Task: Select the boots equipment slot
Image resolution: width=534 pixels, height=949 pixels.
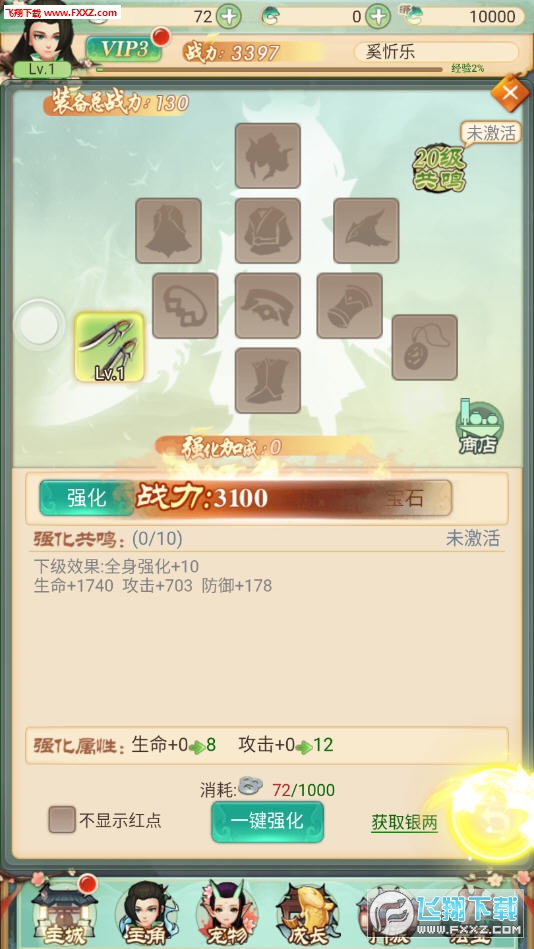Action: [x=268, y=380]
